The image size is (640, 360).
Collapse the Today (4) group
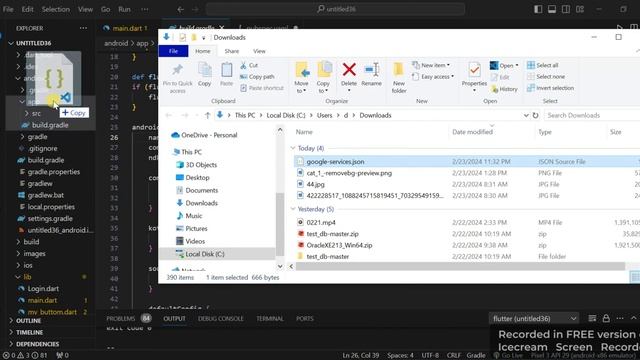point(293,148)
